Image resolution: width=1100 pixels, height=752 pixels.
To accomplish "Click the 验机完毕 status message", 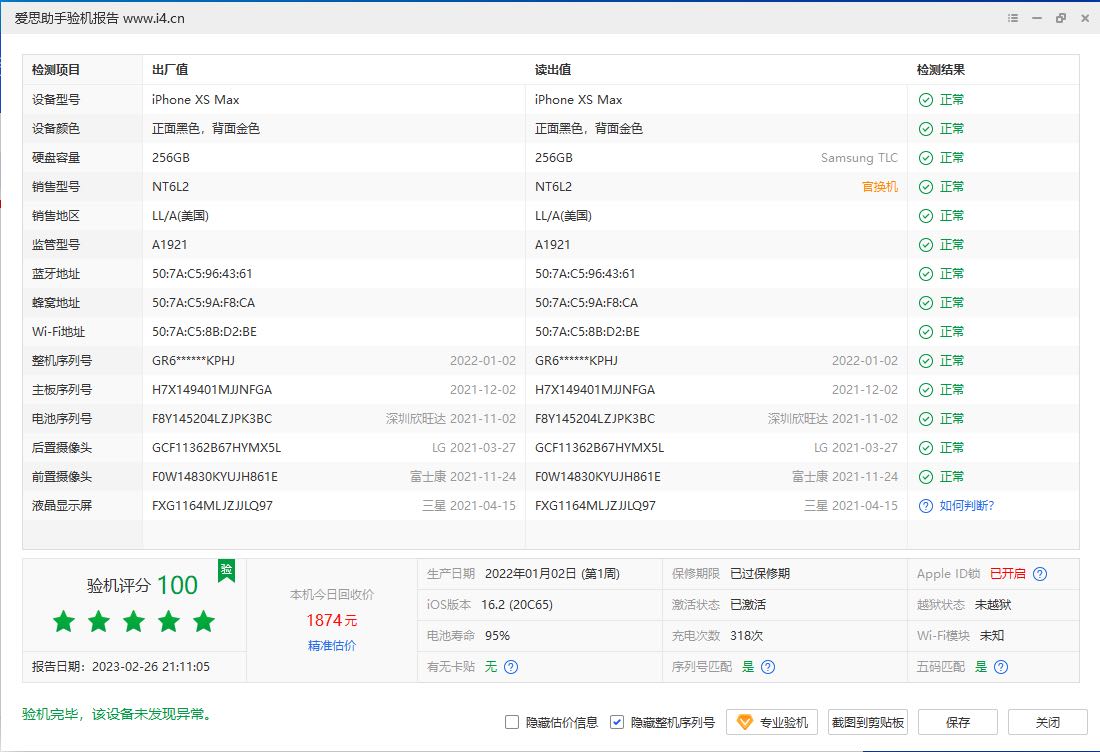I will pos(117,714).
